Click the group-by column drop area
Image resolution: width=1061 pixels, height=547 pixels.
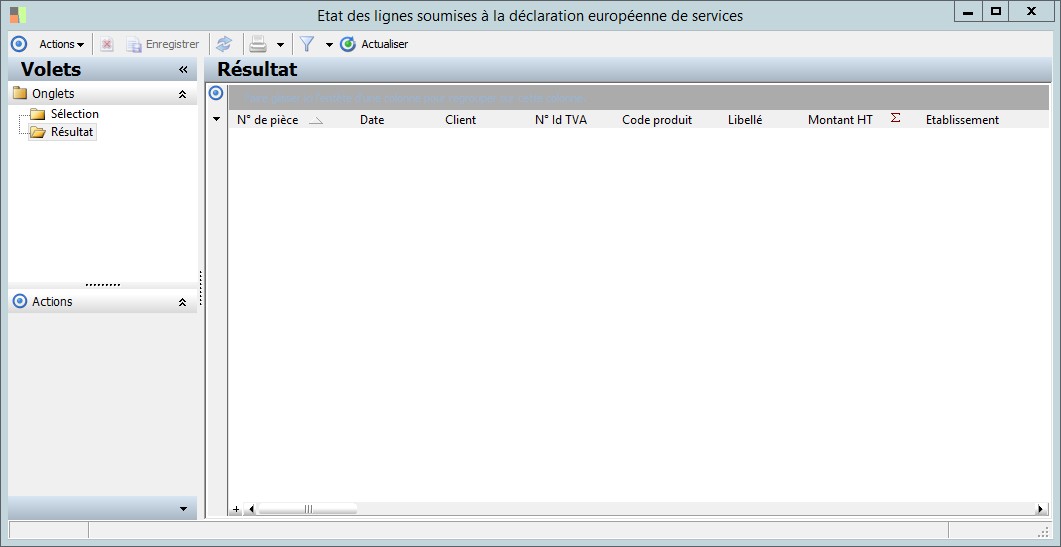pos(639,97)
